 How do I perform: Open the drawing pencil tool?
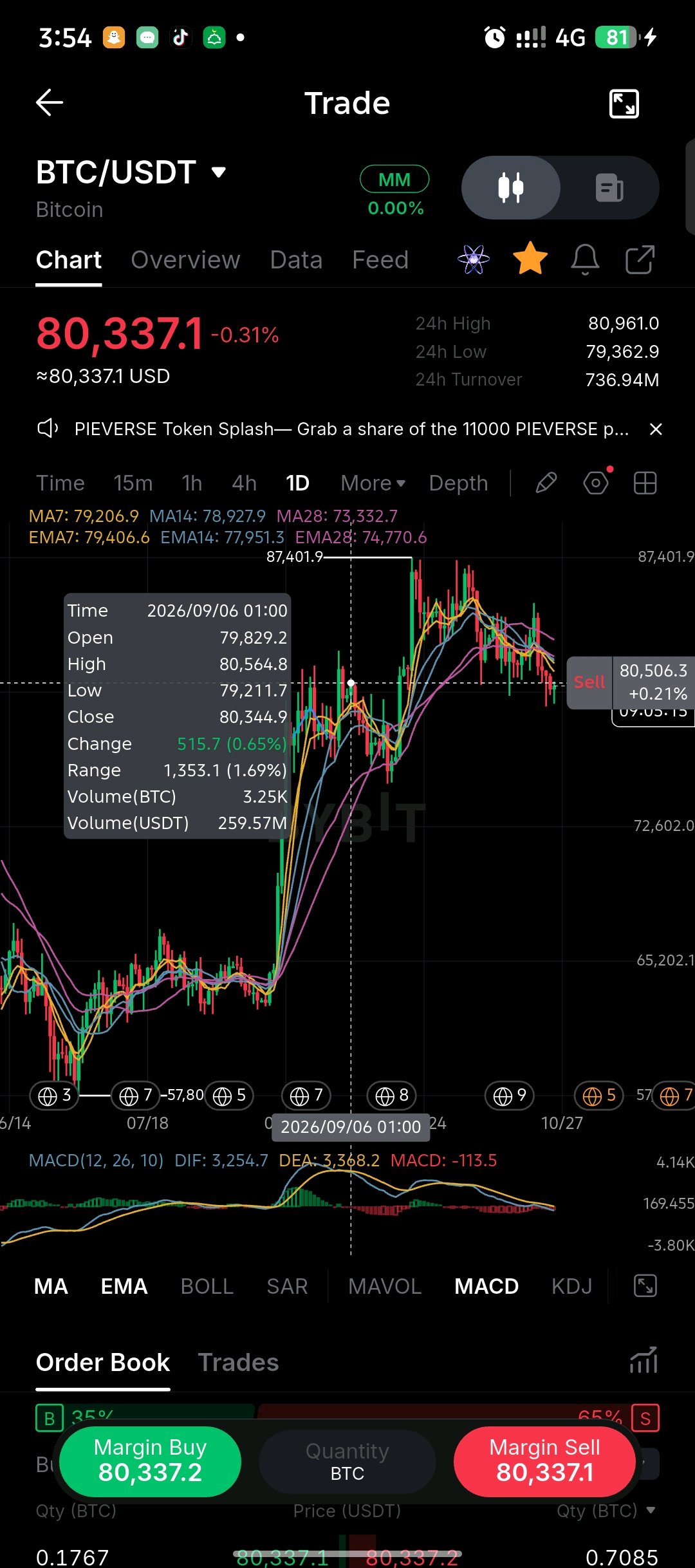tap(546, 483)
